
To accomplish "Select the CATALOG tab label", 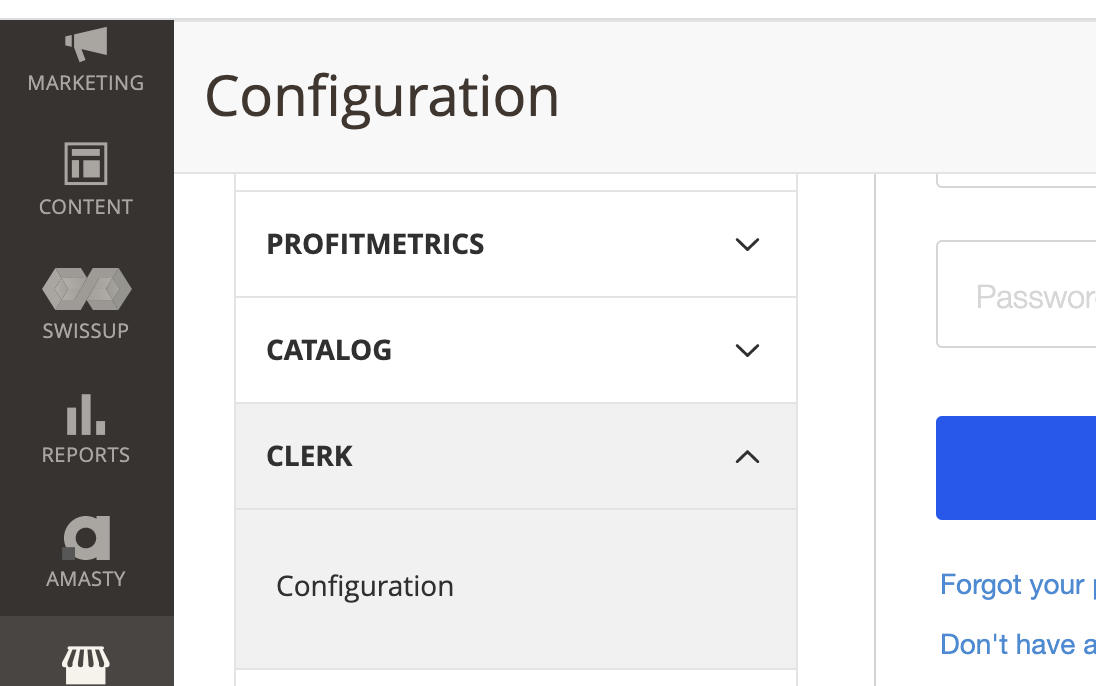I will (329, 350).
